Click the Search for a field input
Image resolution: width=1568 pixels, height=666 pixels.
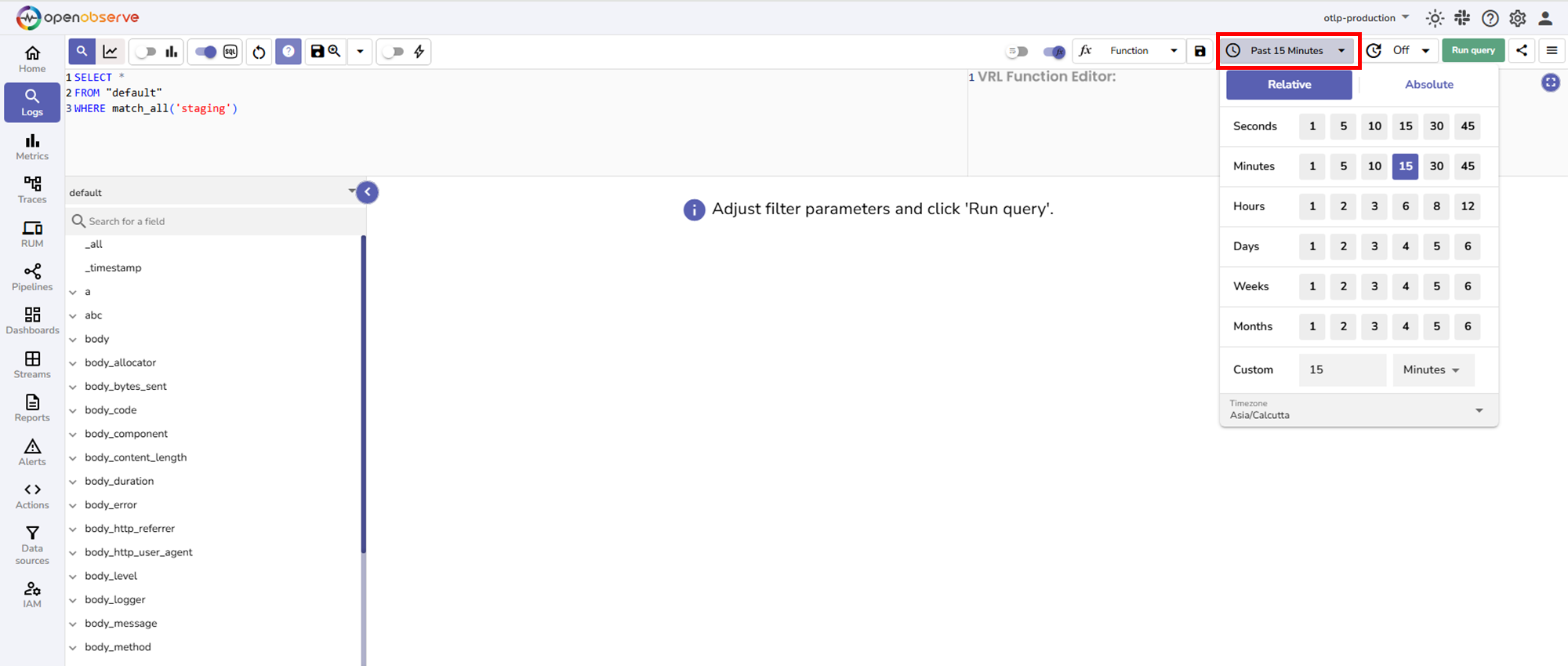pyautogui.click(x=220, y=221)
